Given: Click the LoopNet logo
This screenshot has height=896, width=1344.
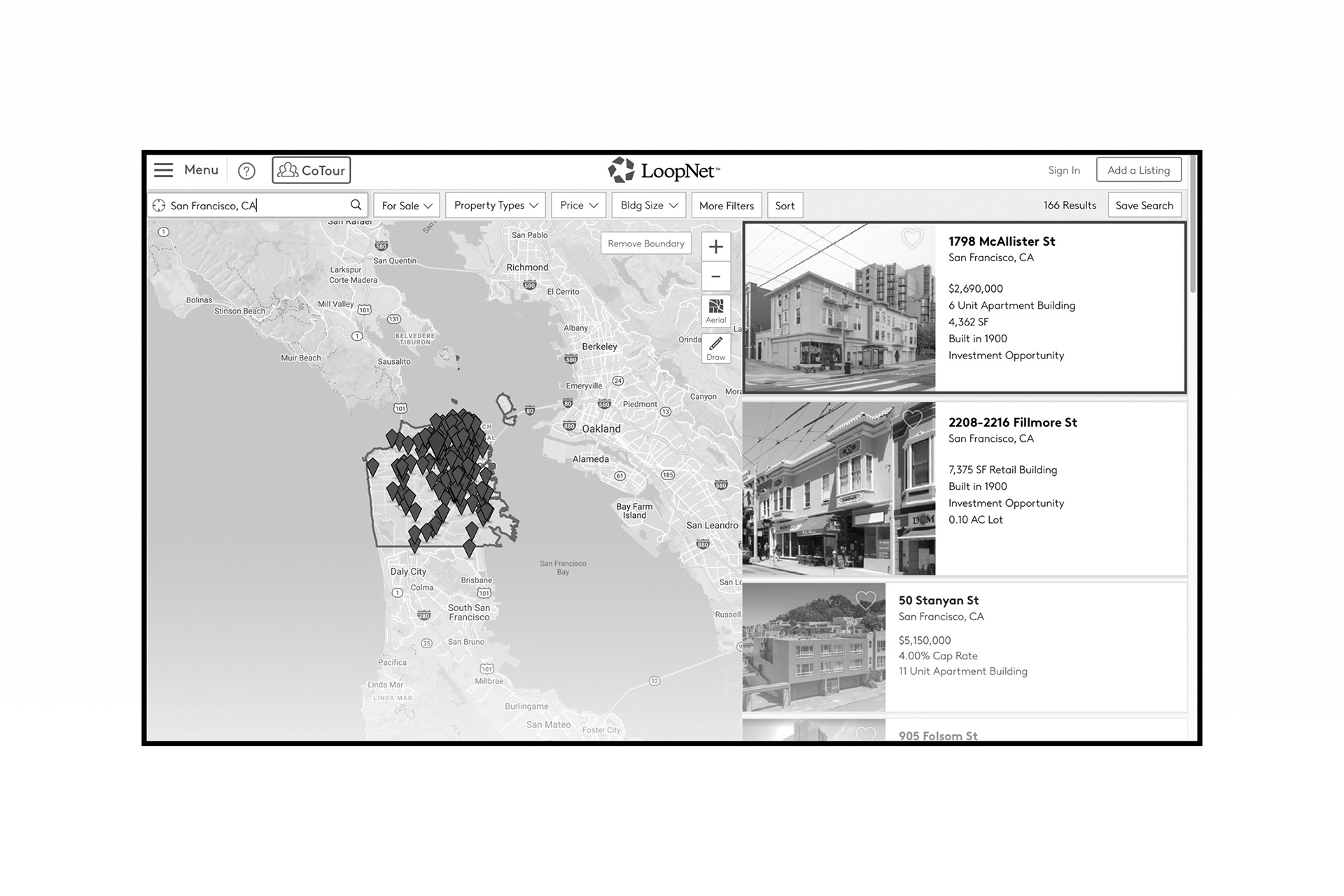Looking at the screenshot, I should (x=664, y=170).
